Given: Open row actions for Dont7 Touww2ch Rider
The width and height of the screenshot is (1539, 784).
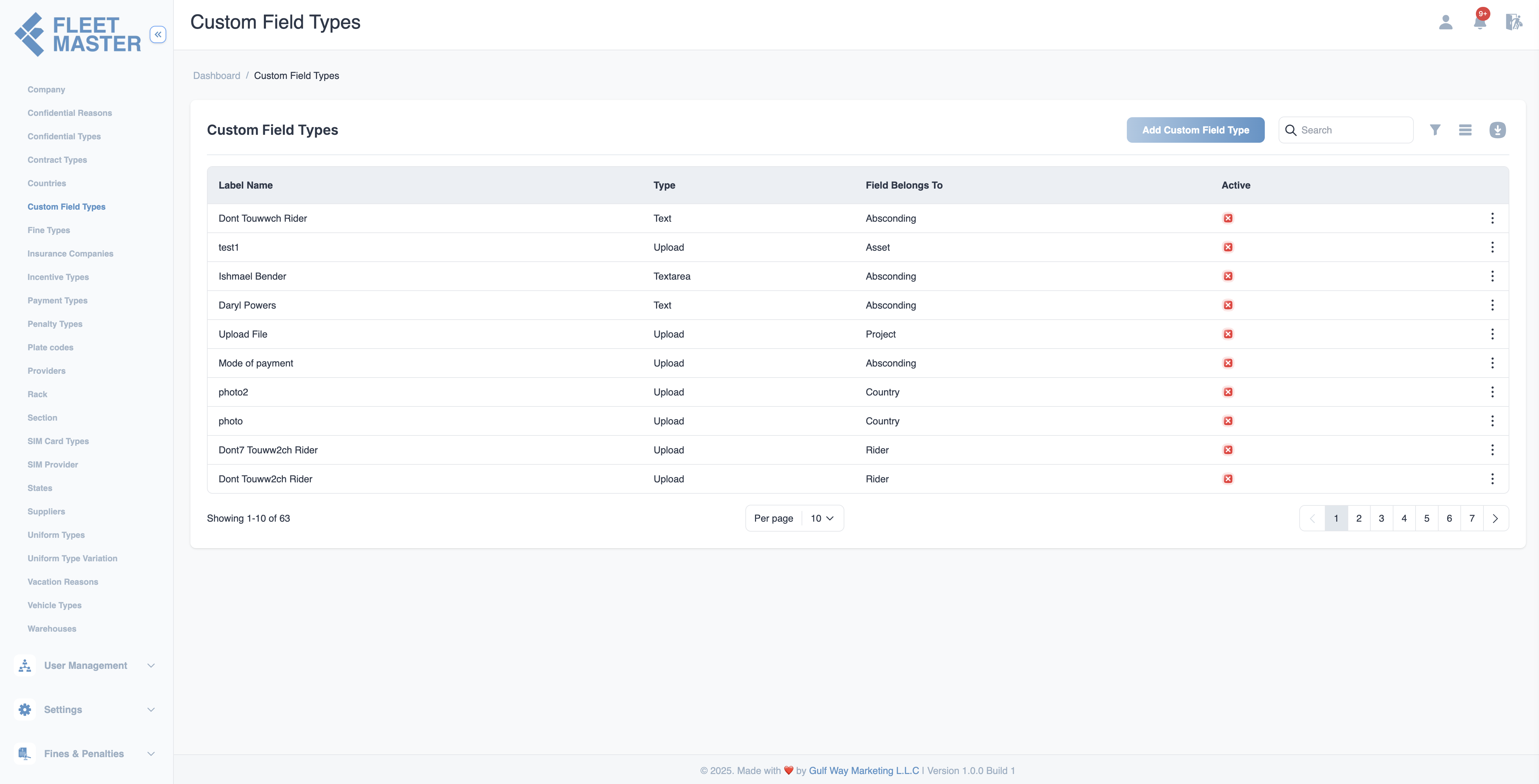Looking at the screenshot, I should coord(1492,450).
